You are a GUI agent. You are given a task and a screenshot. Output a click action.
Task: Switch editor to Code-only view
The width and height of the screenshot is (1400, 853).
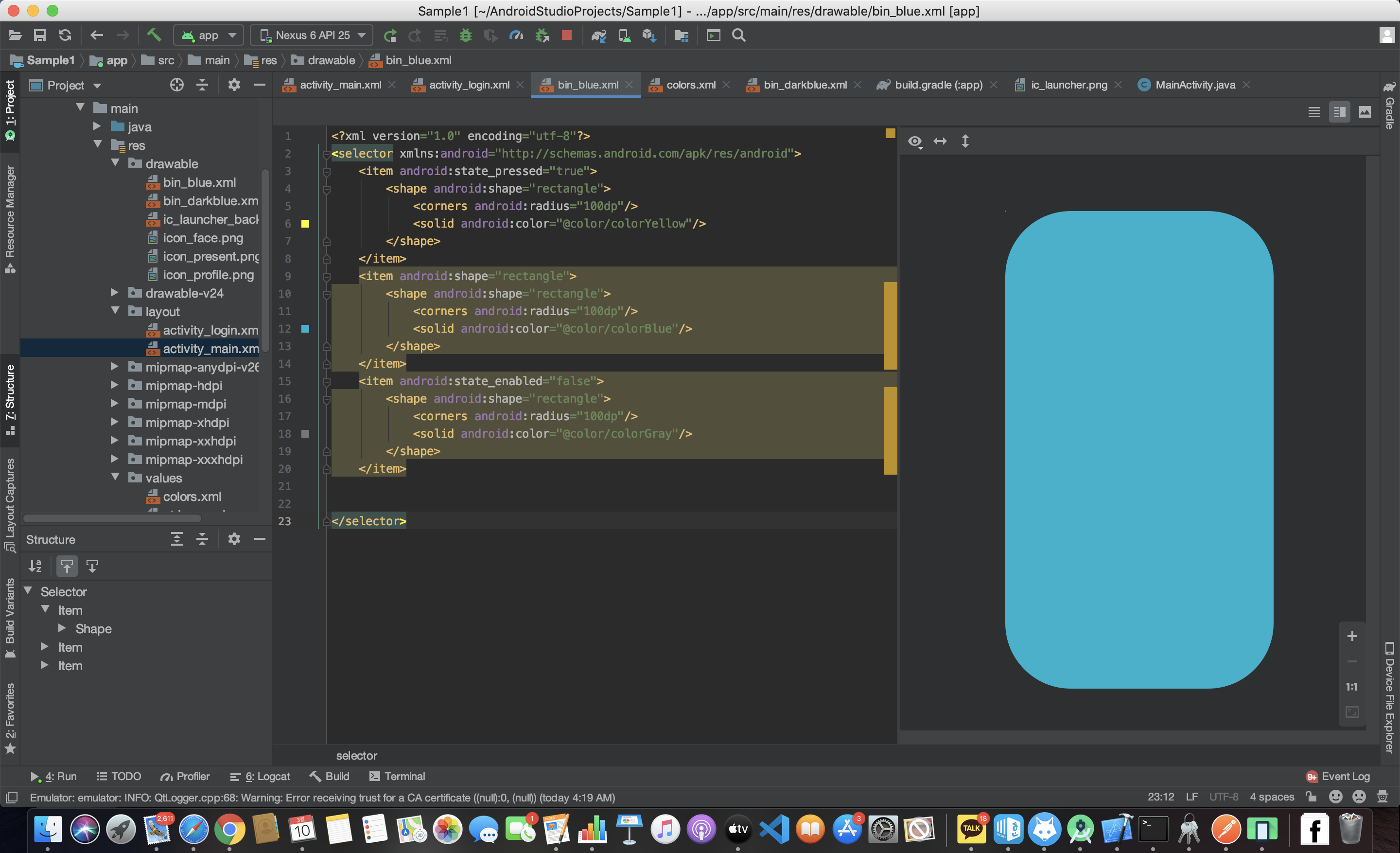[x=1313, y=112]
